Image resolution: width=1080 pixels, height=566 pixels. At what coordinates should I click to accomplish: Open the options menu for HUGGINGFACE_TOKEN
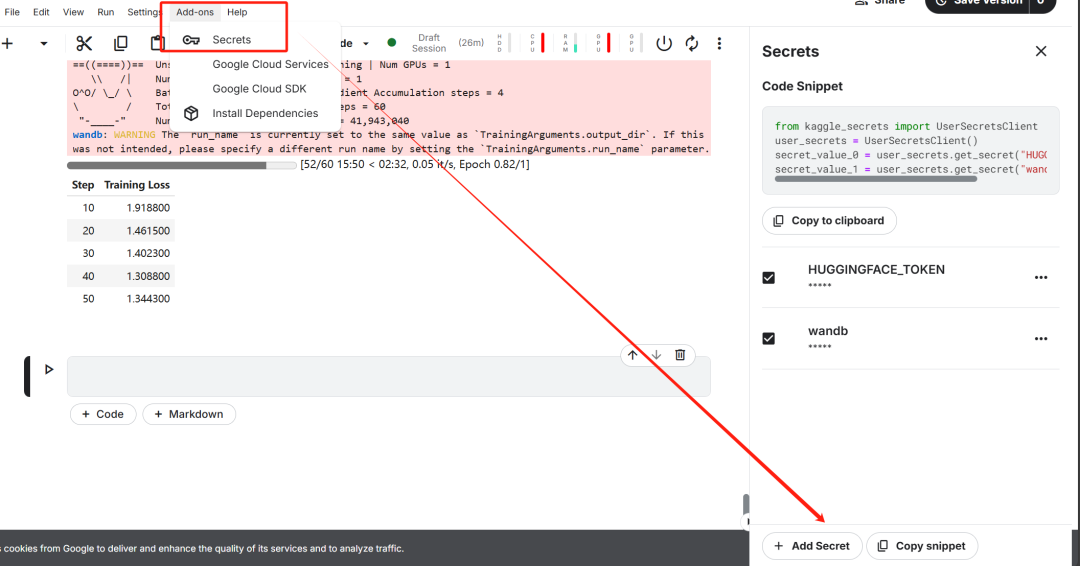pos(1041,277)
